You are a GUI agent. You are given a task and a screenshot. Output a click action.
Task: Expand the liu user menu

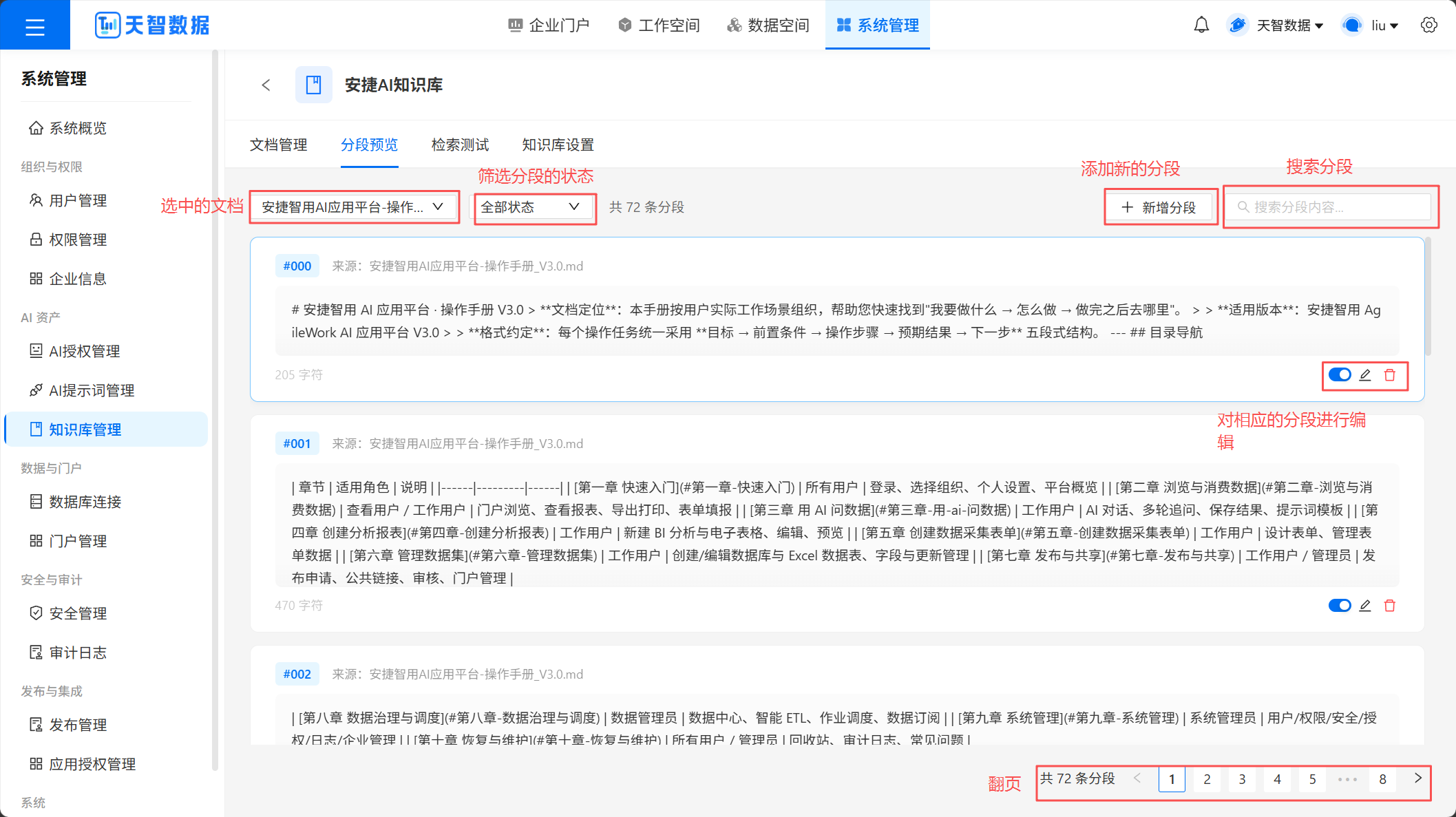click(x=1384, y=25)
